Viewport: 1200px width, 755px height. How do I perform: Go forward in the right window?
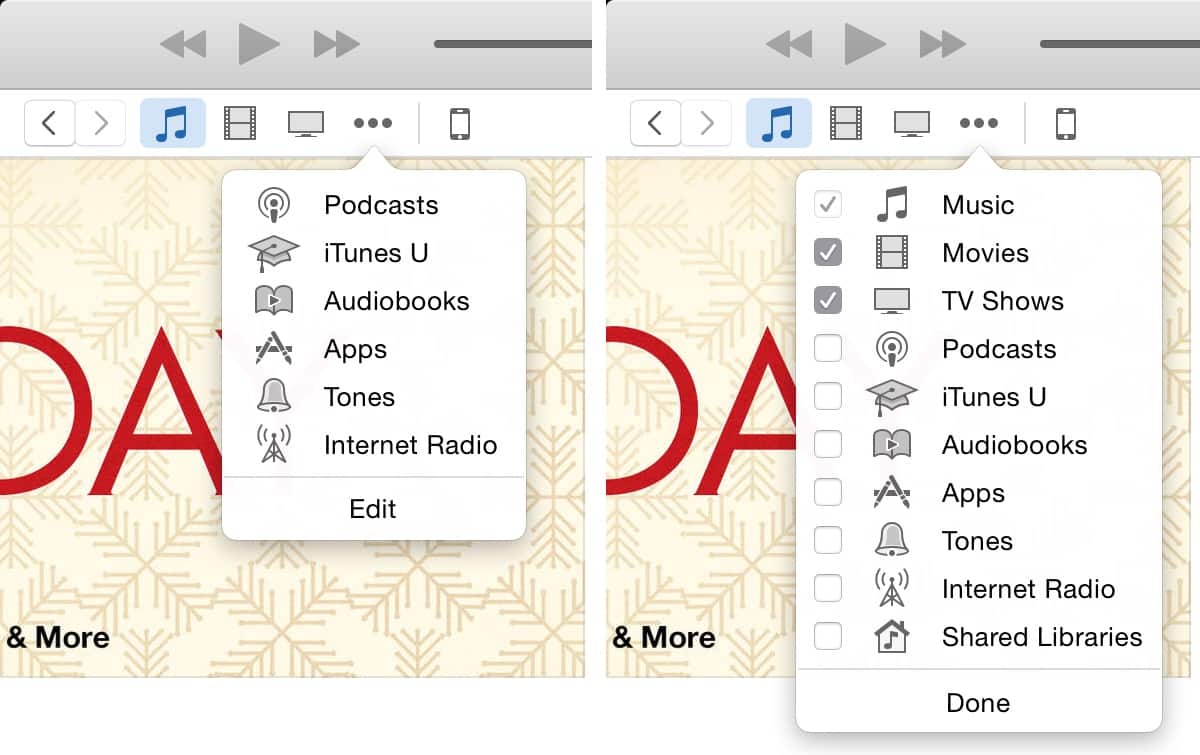706,123
